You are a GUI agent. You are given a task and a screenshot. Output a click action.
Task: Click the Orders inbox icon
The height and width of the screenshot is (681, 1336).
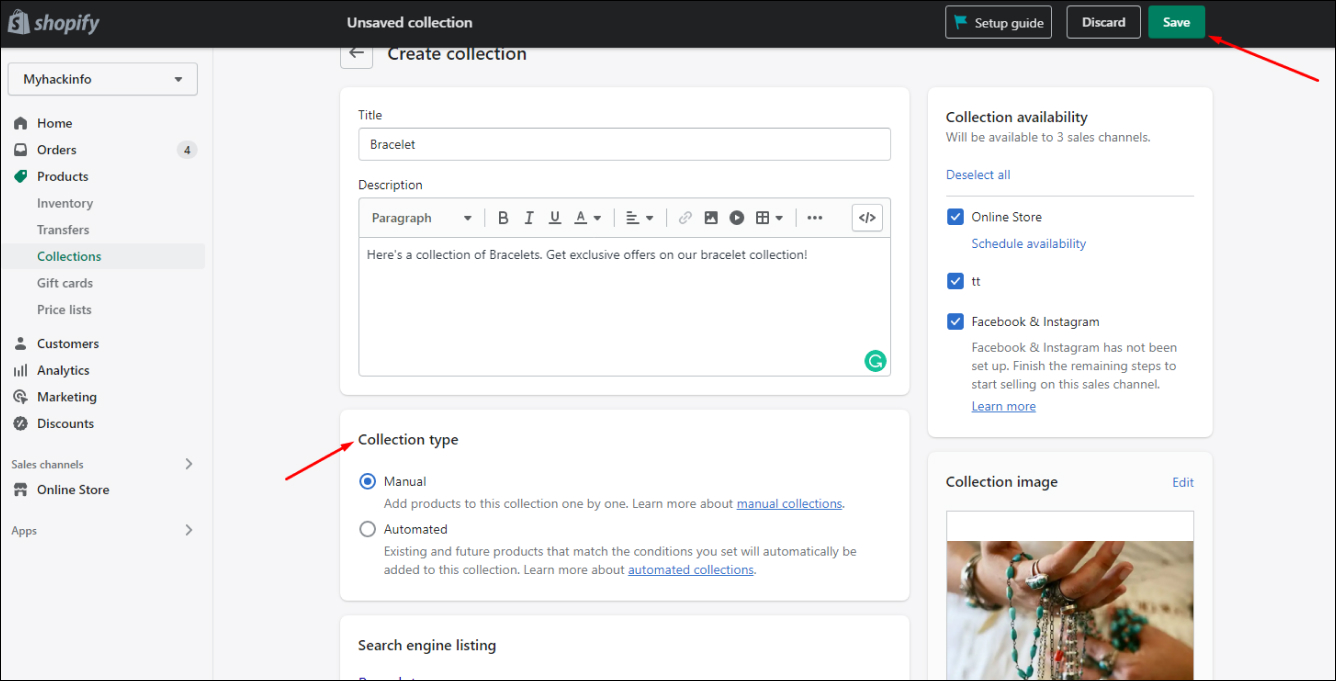click(x=20, y=150)
